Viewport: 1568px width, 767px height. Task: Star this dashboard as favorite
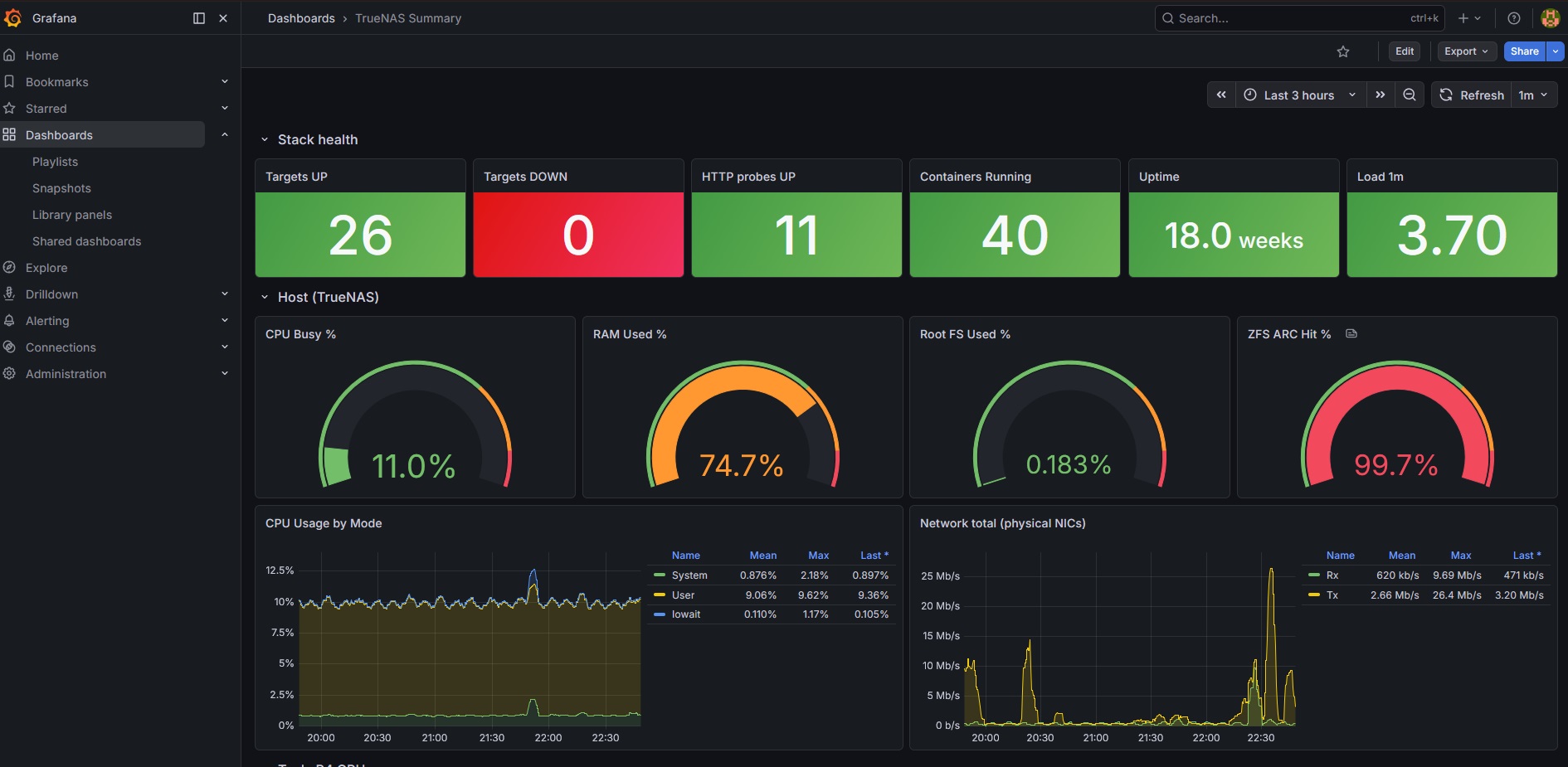pyautogui.click(x=1343, y=51)
